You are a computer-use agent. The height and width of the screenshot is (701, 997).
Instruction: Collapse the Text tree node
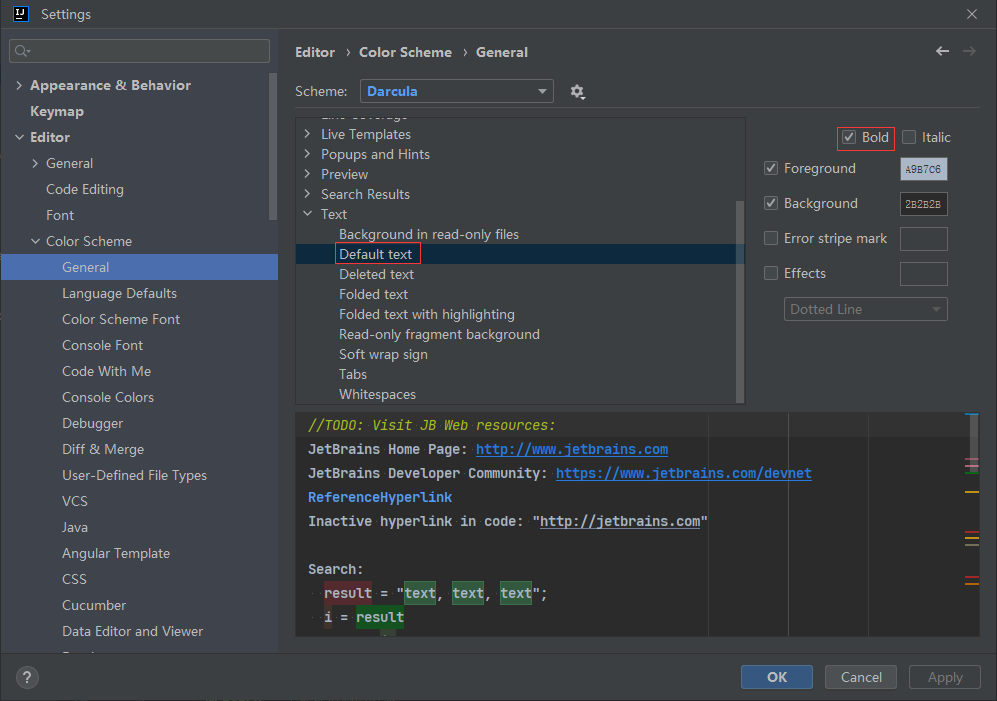(x=307, y=214)
